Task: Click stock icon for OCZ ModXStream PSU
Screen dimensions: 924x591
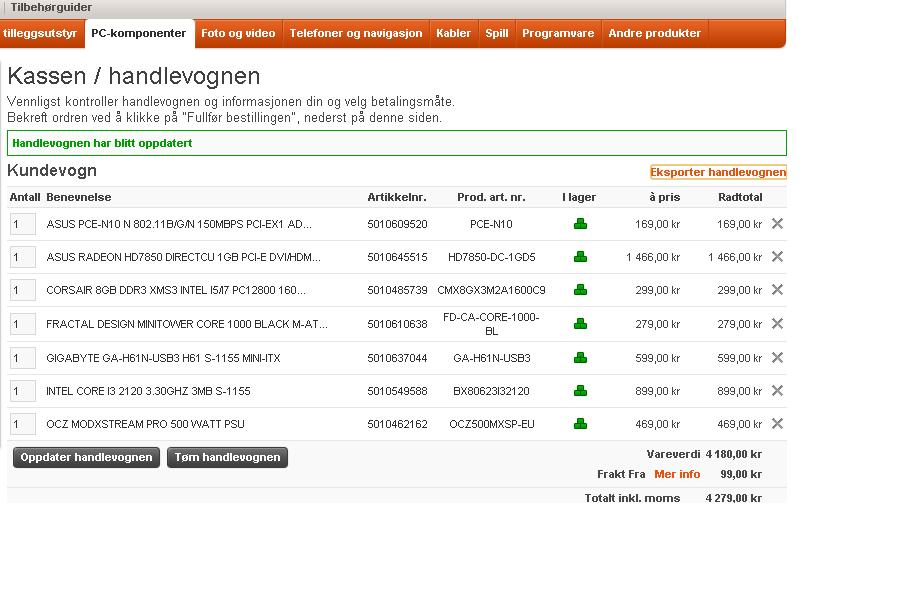Action: 580,424
